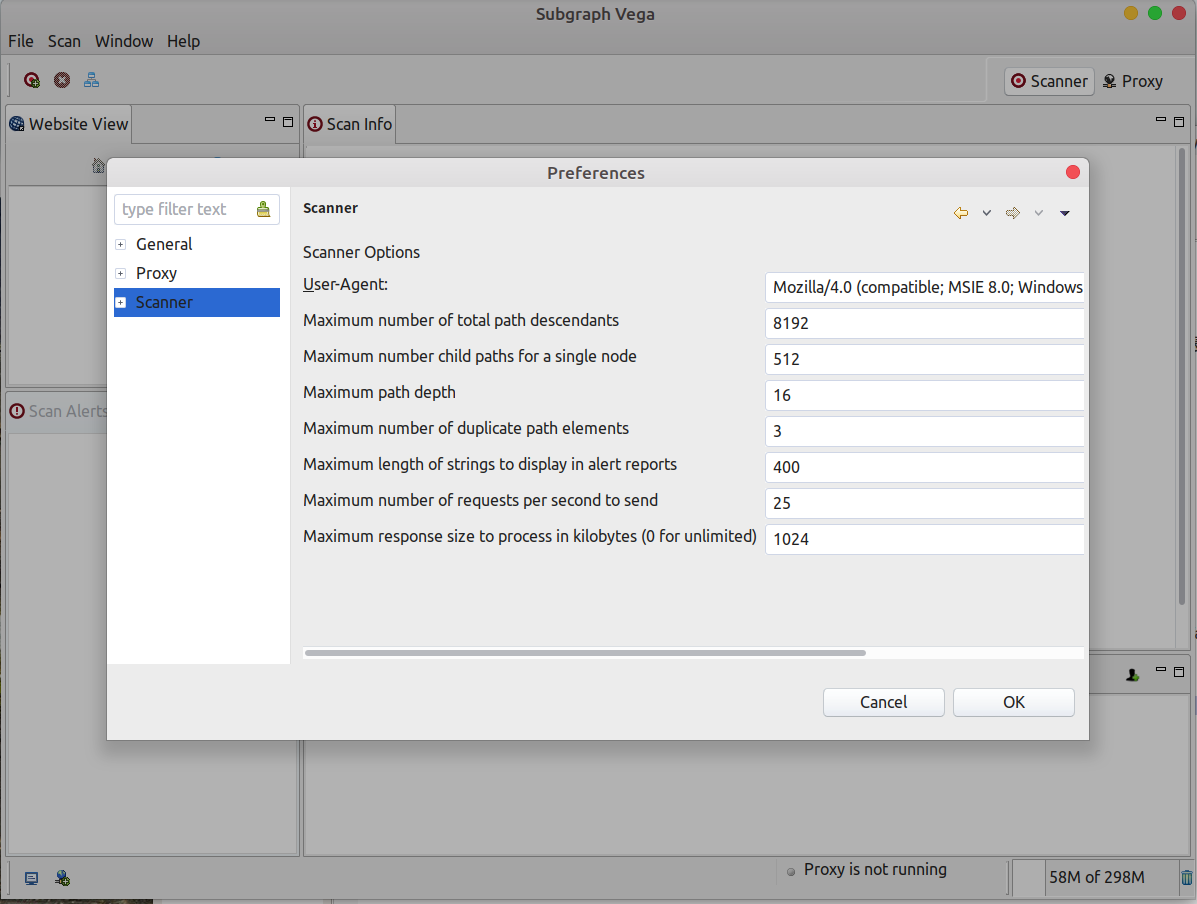Click the green window maximize button
Viewport: 1197px width, 904px height.
coord(1155,13)
